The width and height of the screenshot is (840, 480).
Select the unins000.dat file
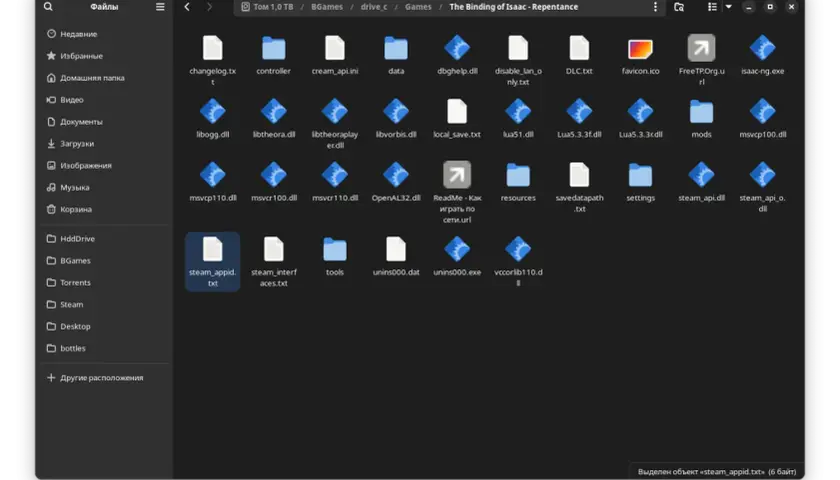(396, 256)
